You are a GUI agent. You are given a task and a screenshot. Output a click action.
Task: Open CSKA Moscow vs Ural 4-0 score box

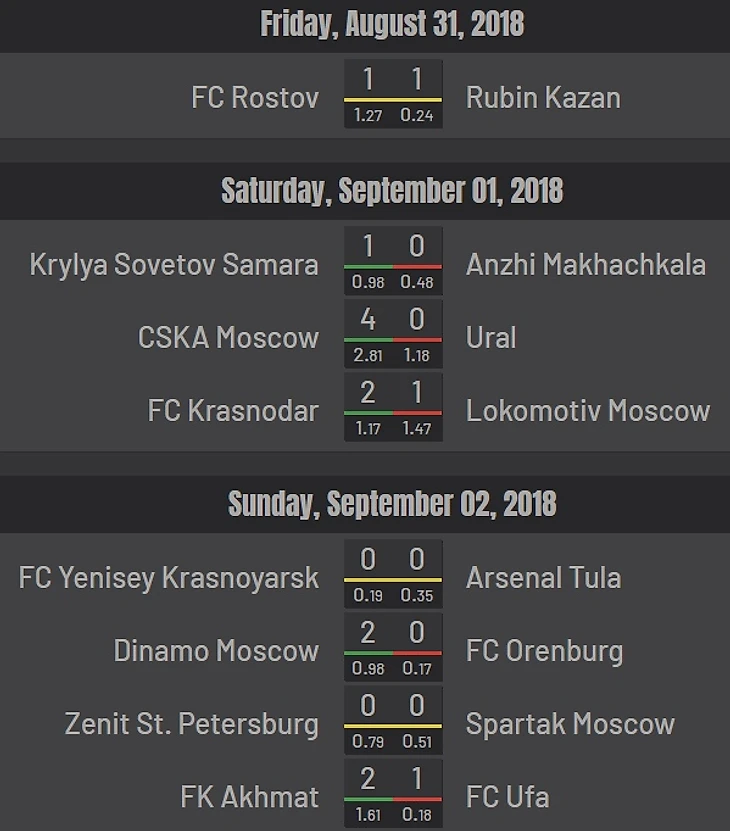[393, 334]
